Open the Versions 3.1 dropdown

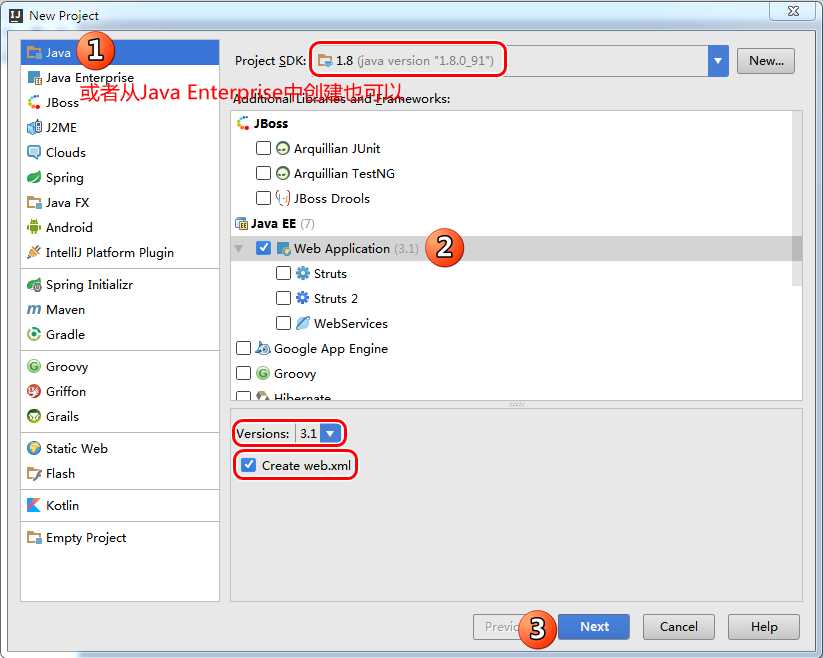[331, 433]
